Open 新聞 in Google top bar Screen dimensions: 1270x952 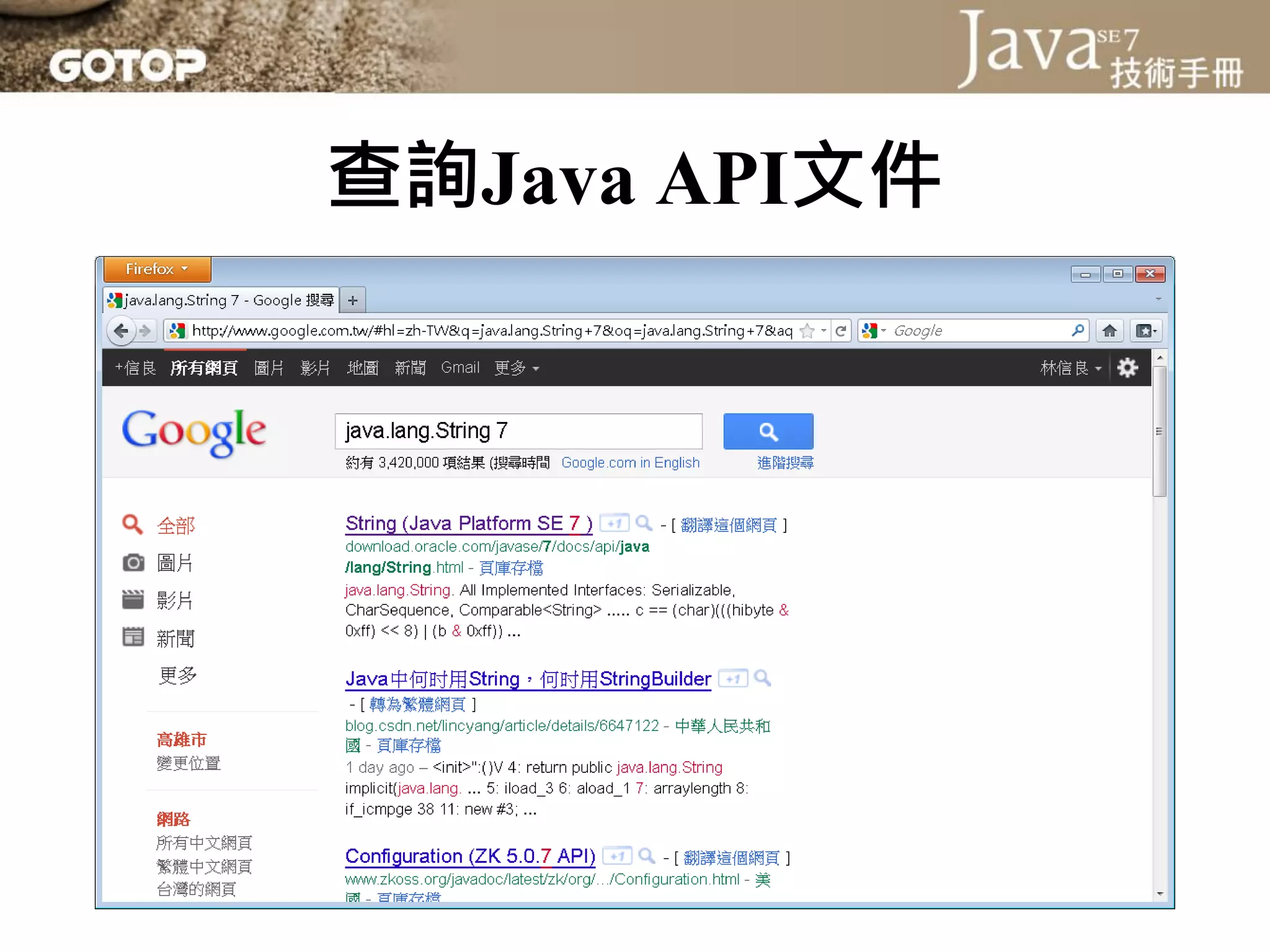point(410,368)
